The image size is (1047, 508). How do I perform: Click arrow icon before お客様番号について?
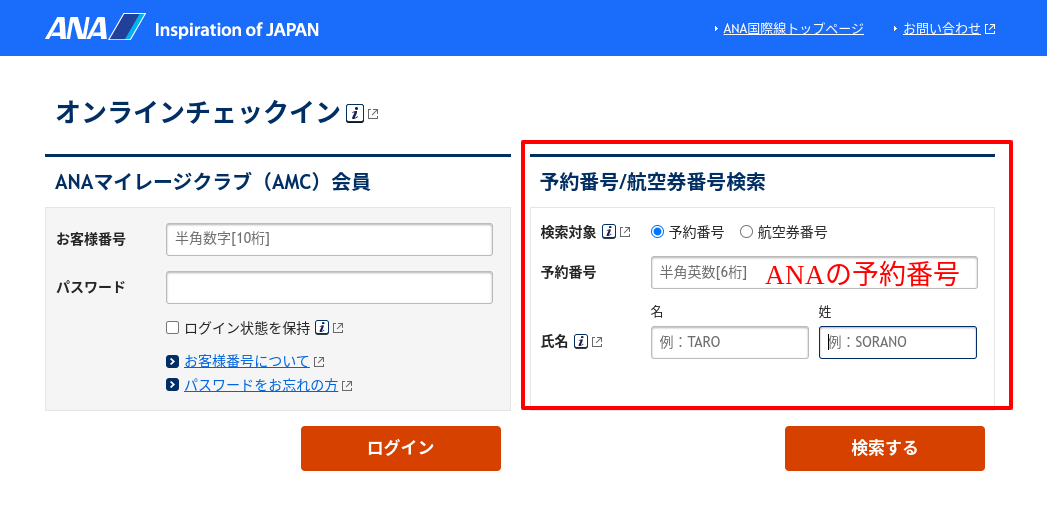(172, 362)
